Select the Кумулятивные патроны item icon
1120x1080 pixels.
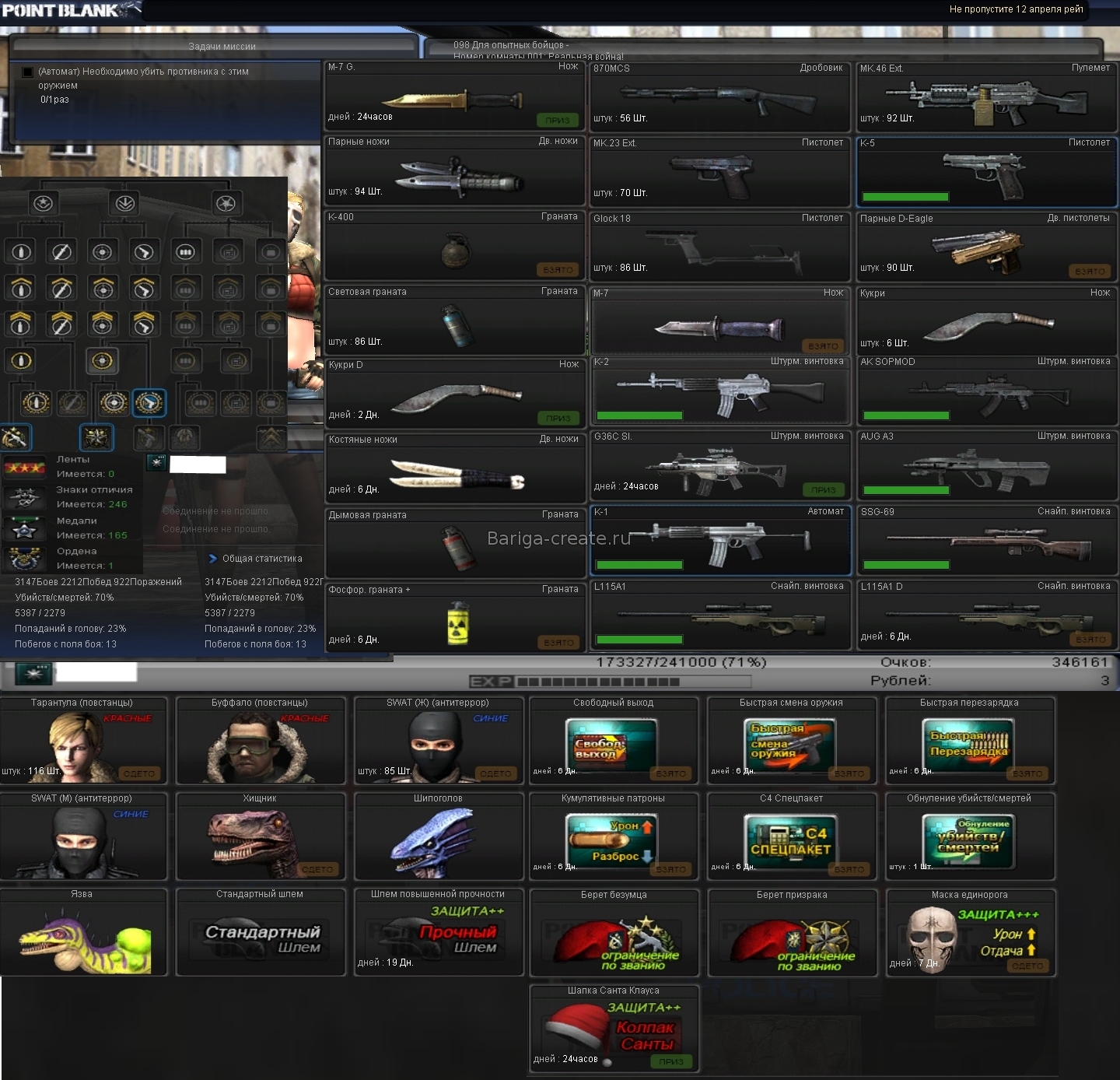[612, 841]
